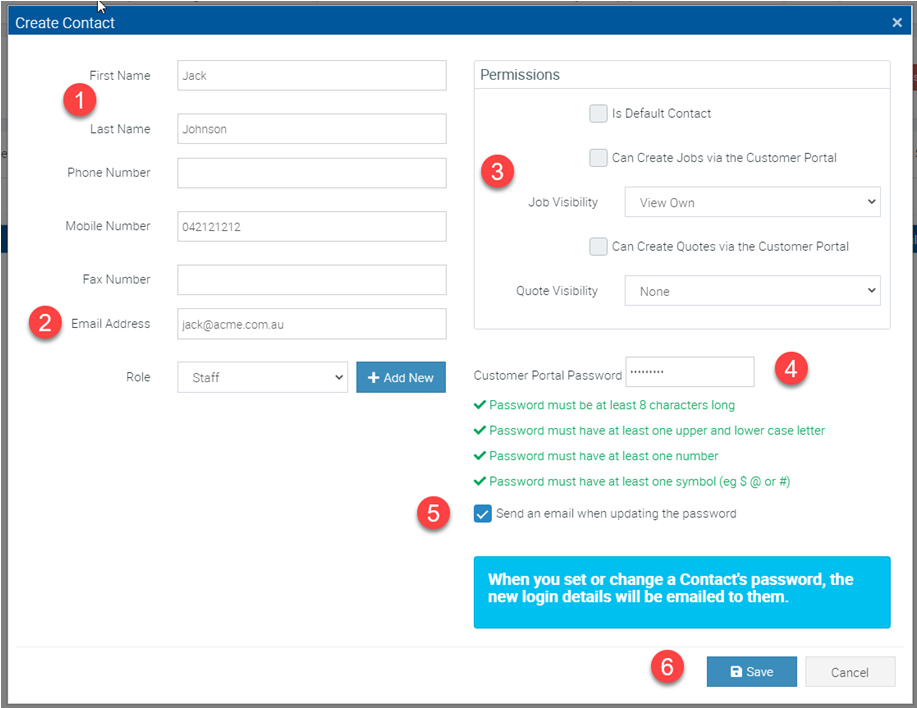Click the First Name field
Screen dimensions: 917x708
311,75
